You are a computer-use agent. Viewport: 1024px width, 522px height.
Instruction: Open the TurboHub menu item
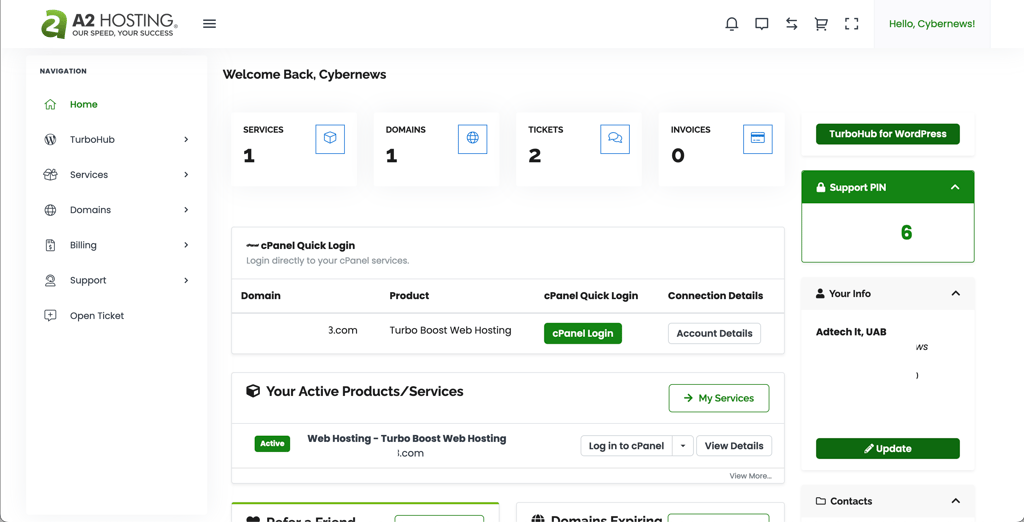pyautogui.click(x=92, y=140)
